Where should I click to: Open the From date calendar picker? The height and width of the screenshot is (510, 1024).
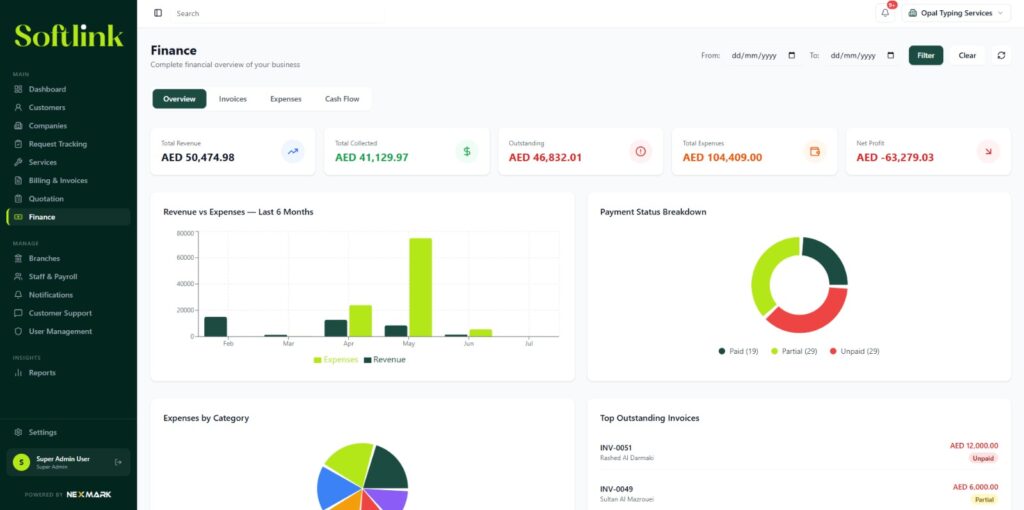pos(792,56)
